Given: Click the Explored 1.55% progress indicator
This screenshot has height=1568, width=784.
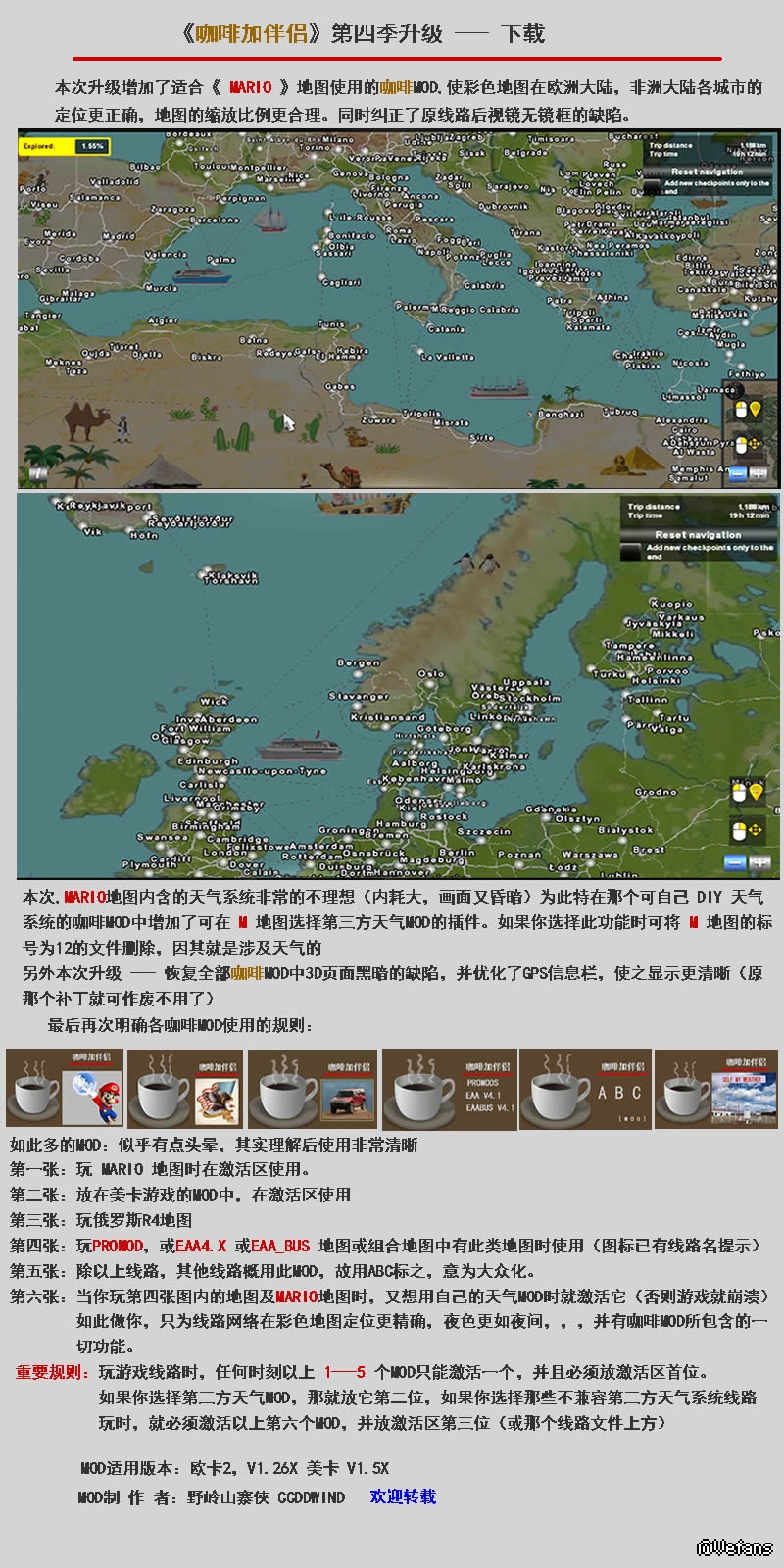Looking at the screenshot, I should click(64, 146).
